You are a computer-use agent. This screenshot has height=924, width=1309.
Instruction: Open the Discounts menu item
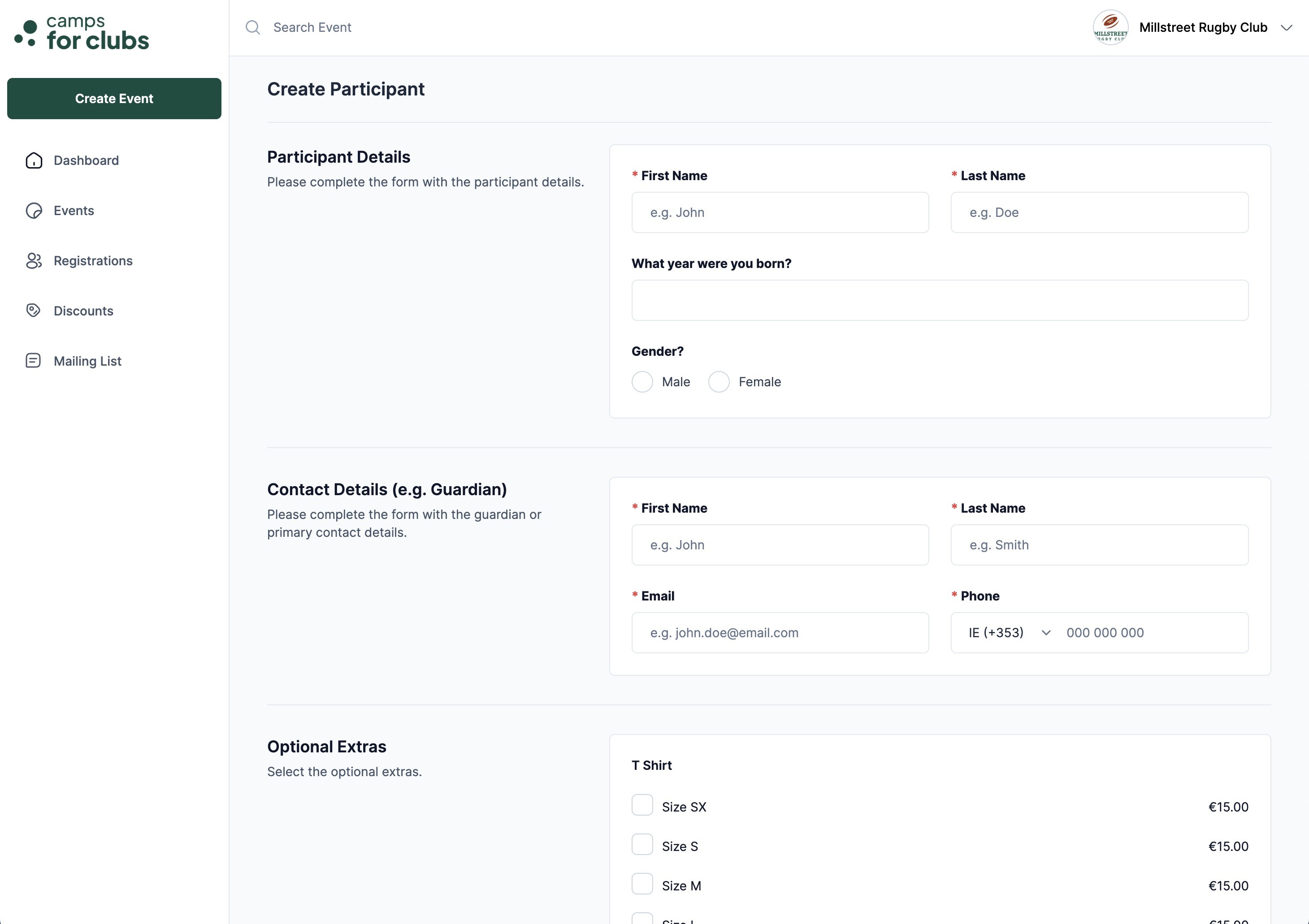83,311
